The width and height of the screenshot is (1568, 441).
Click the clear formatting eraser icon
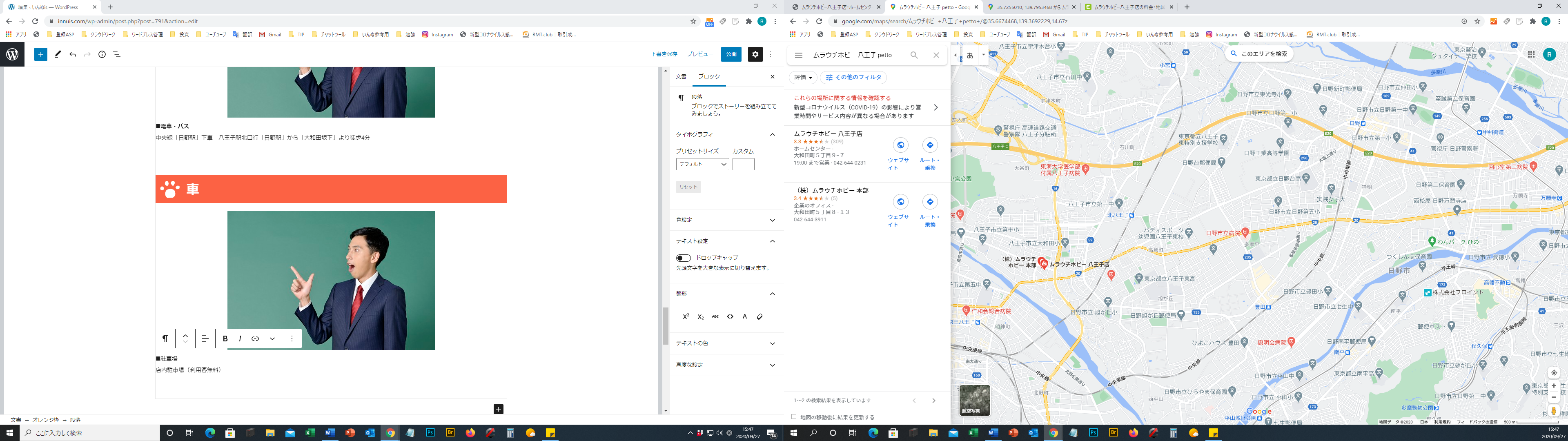[759, 317]
